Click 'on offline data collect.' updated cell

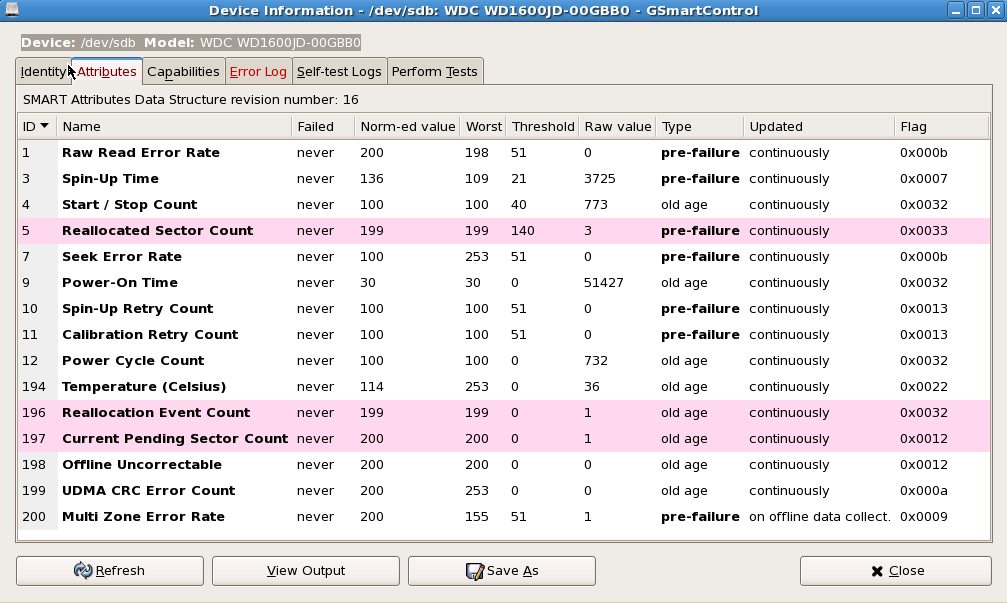[819, 517]
